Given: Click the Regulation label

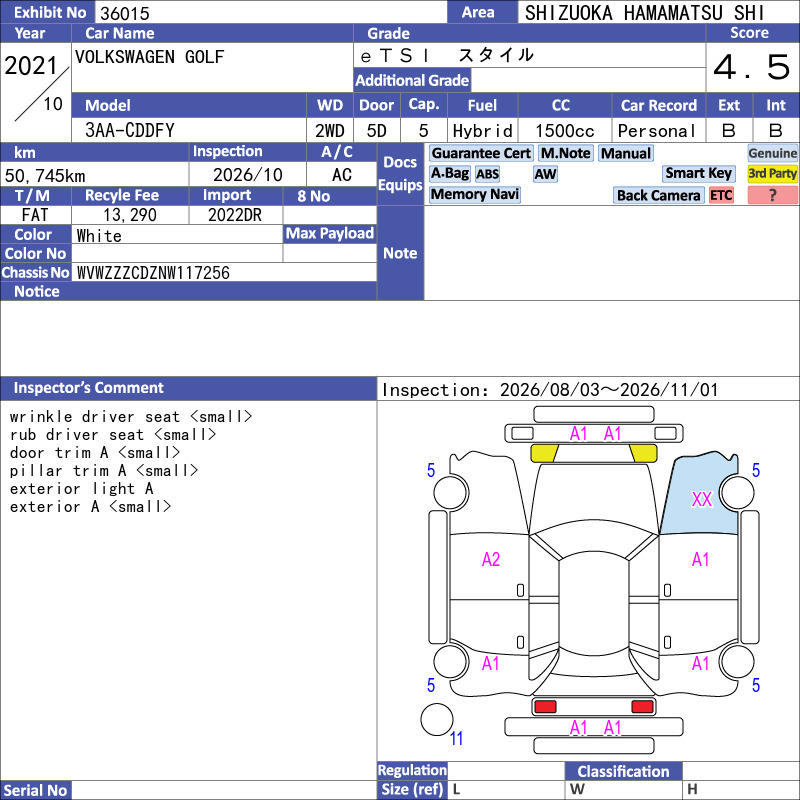Looking at the screenshot, I should pos(412,770).
